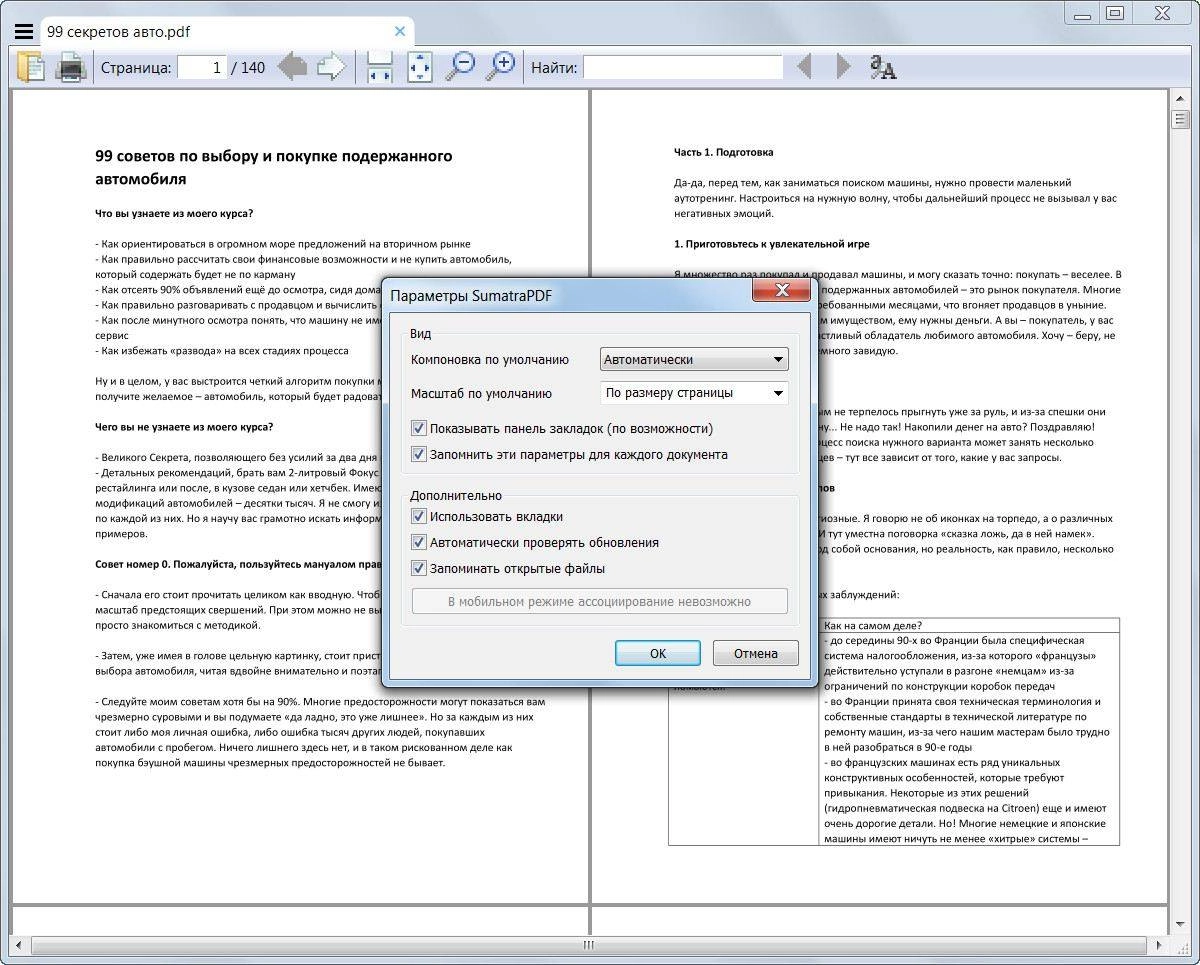This screenshot has height=965, width=1200.
Task: Click the OK button
Action: point(657,653)
